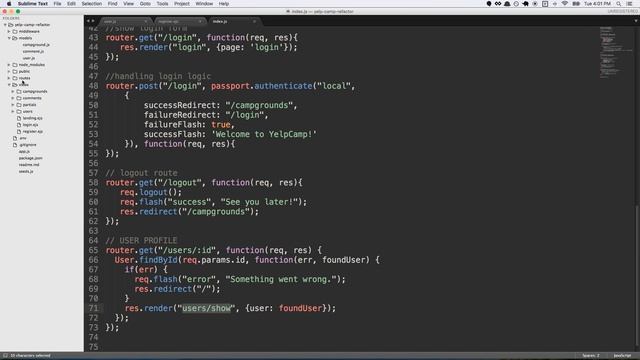This screenshot has width=640, height=360.
Task: Open the Find menu
Action: pos(112,4)
